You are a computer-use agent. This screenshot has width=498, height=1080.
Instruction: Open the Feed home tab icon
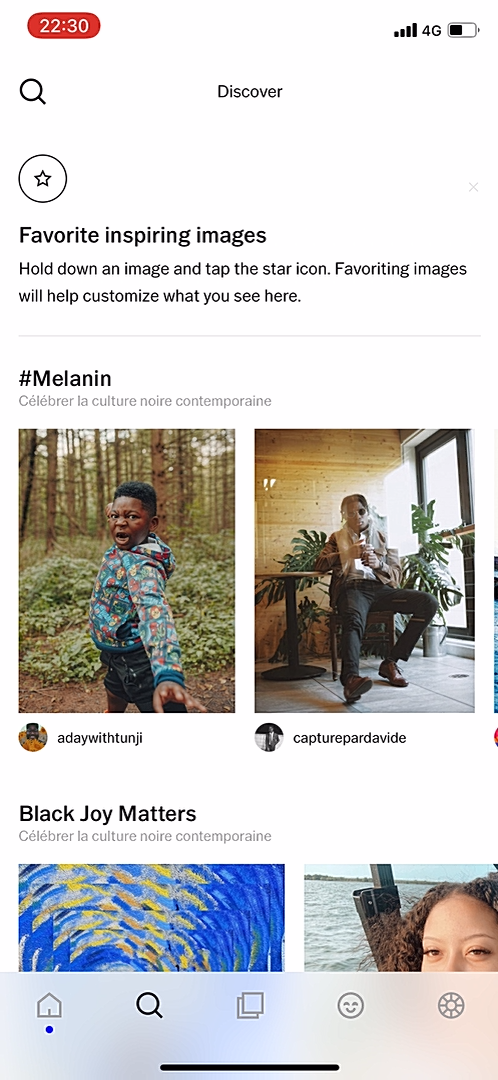tap(49, 1006)
